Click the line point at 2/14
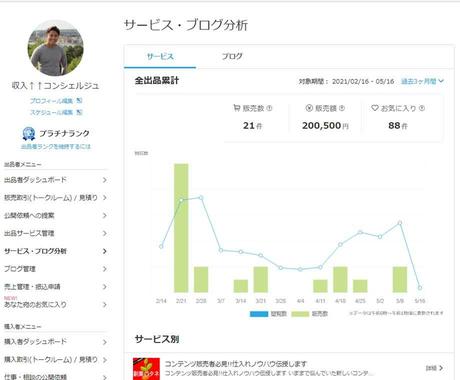 tap(161, 247)
